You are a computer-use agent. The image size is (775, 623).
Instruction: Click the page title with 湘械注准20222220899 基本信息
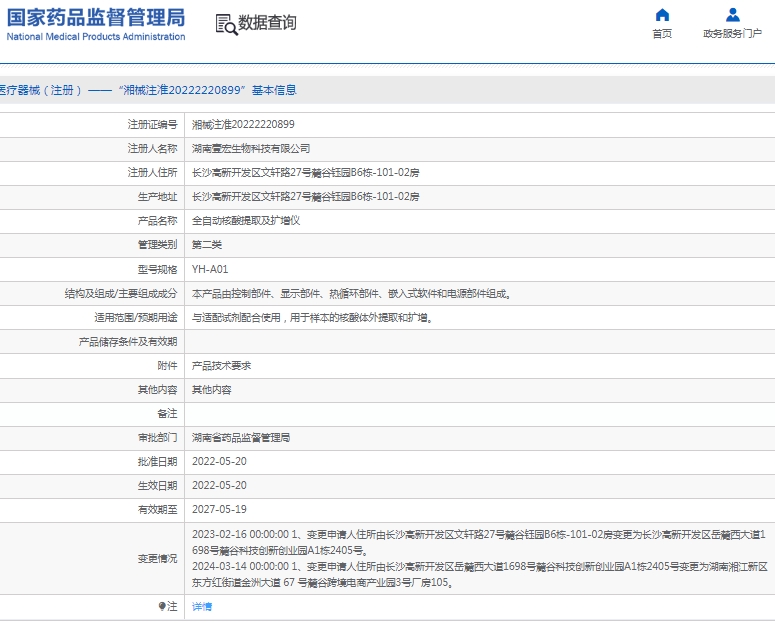point(147,90)
